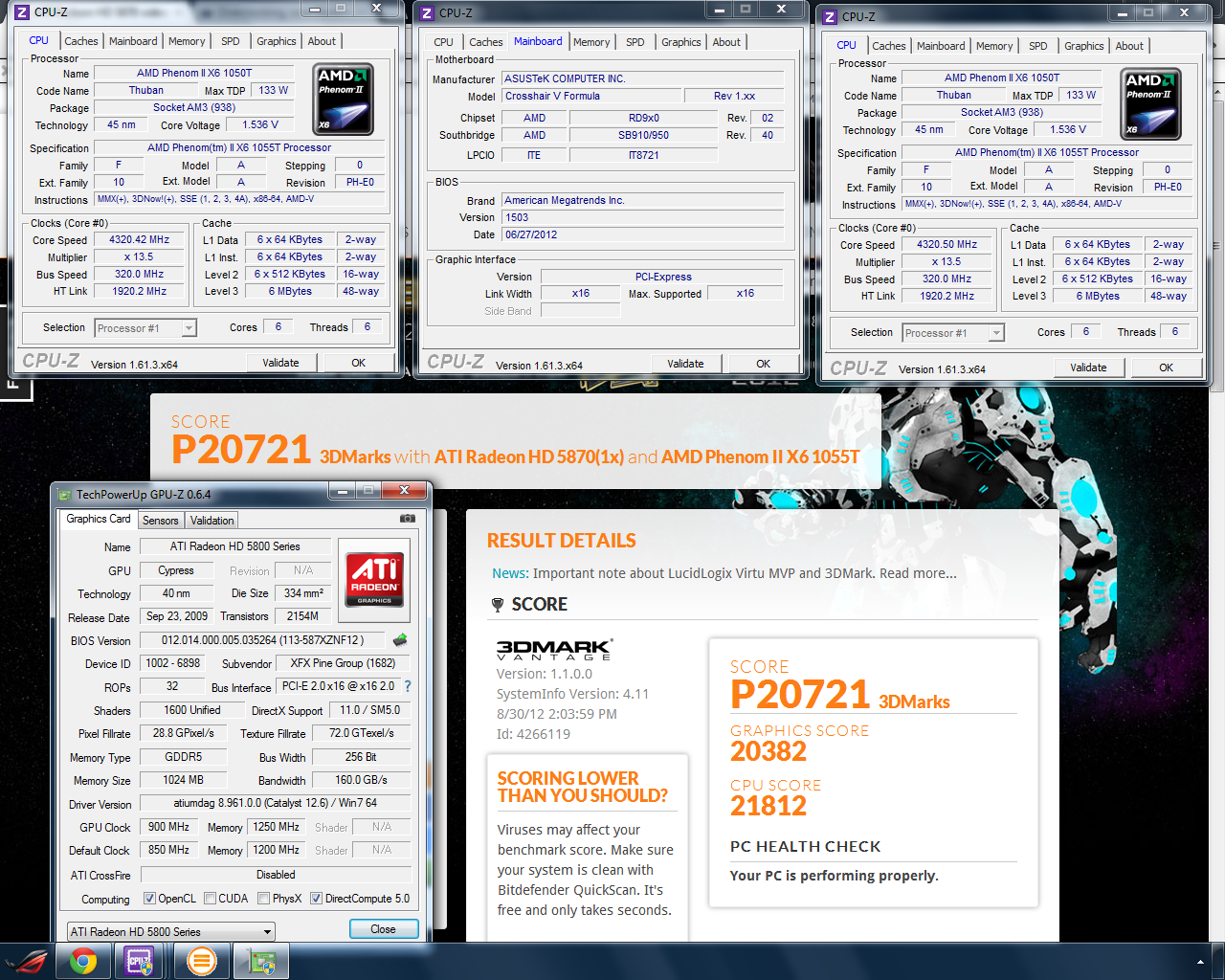The height and width of the screenshot is (980, 1225).
Task: Click the camera screenshot icon in GPU-Z
Action: pos(408,519)
